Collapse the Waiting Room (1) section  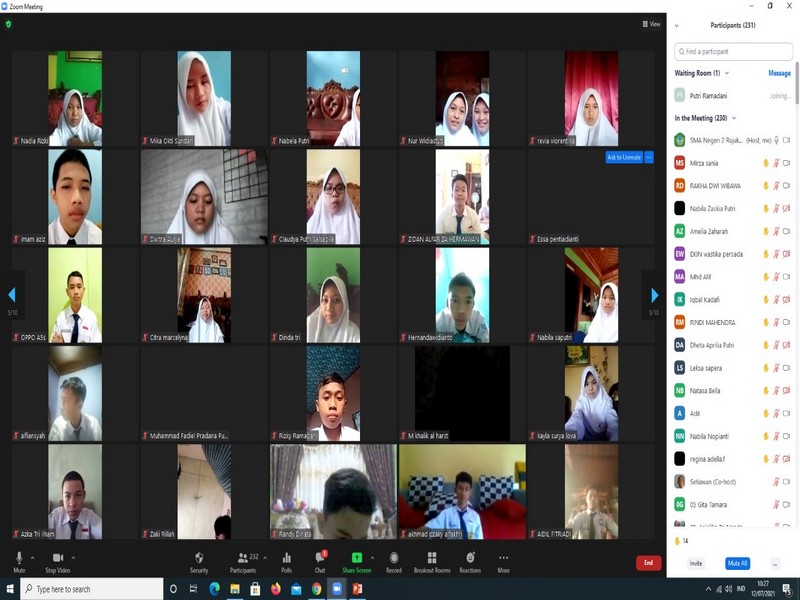(x=727, y=73)
